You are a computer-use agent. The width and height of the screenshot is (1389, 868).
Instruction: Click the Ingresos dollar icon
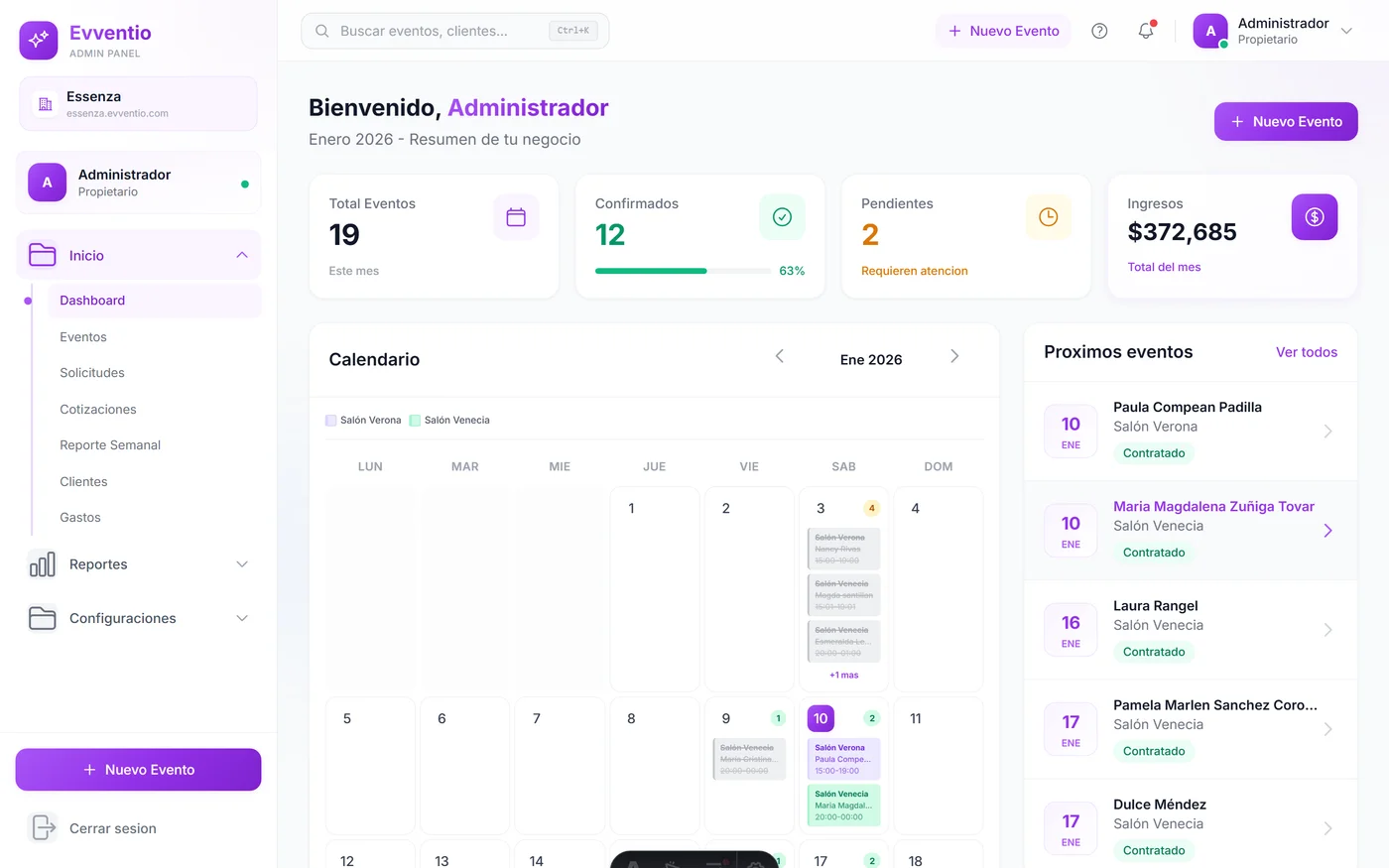1314,217
